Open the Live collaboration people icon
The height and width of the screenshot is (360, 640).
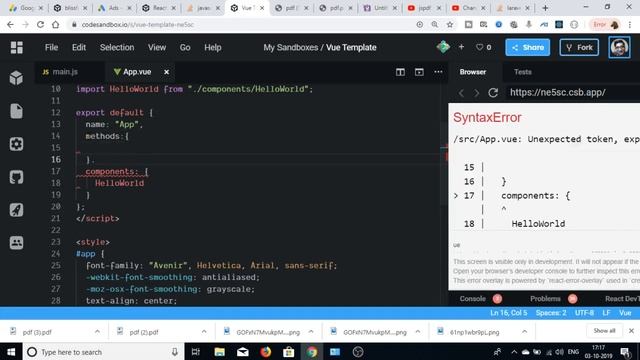(16, 242)
